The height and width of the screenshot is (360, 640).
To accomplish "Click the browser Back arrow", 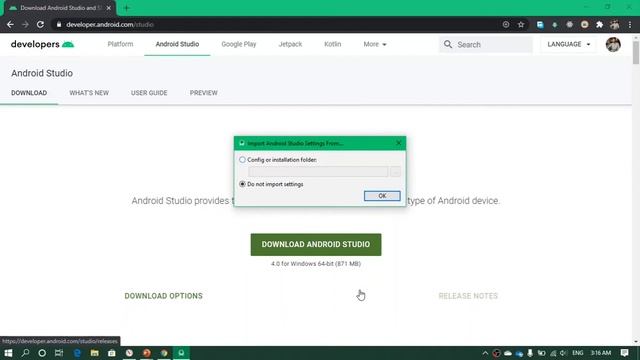I will pyautogui.click(x=10, y=24).
